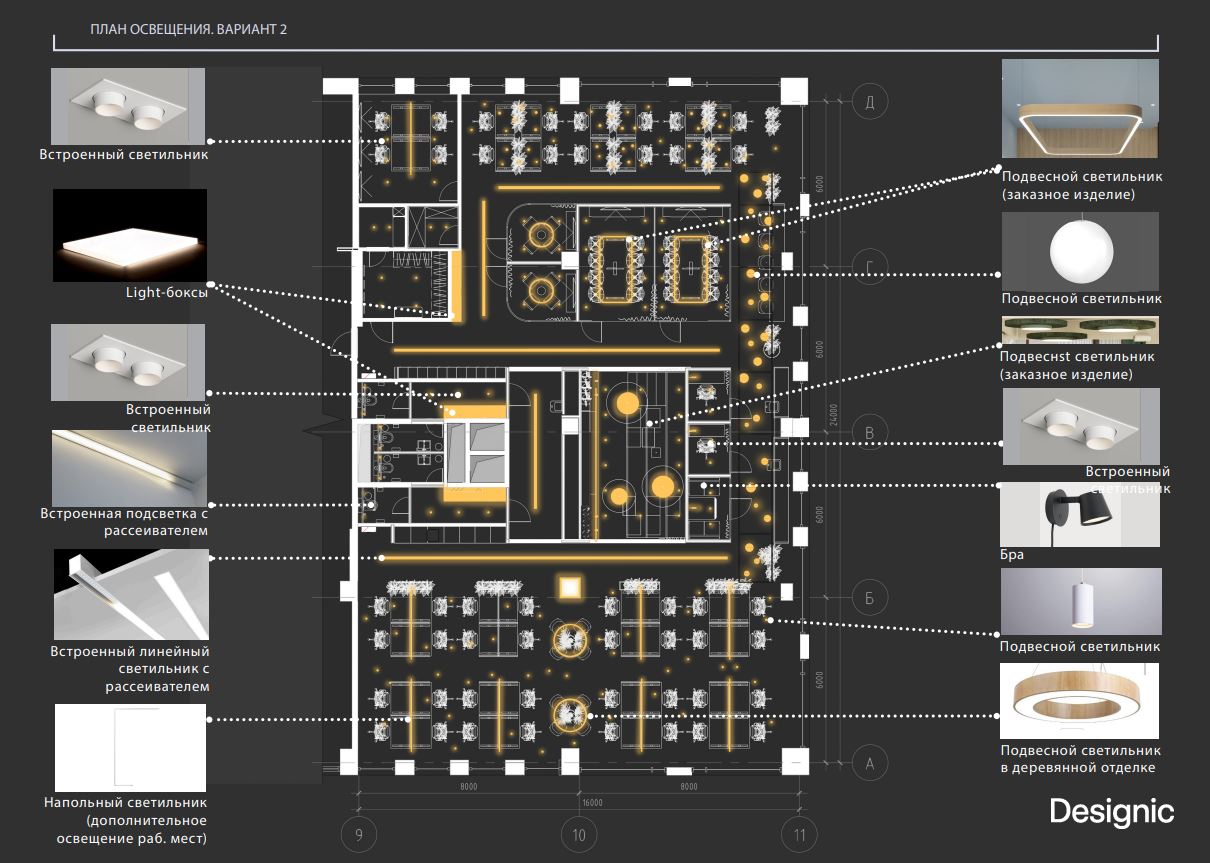Select grid axis marker Д
The width and height of the screenshot is (1210, 863).
point(870,101)
